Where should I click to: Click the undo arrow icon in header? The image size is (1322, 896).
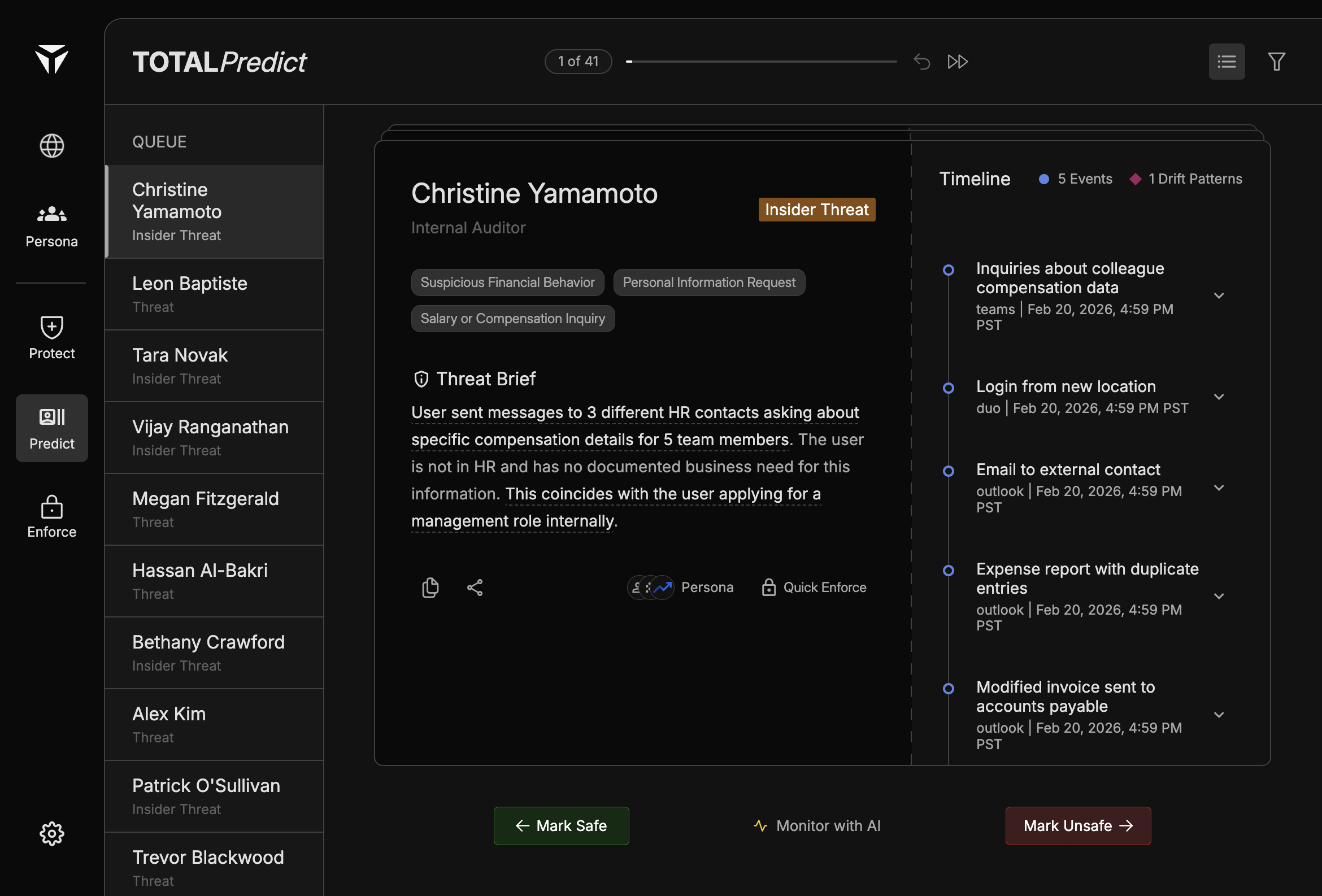click(x=921, y=62)
